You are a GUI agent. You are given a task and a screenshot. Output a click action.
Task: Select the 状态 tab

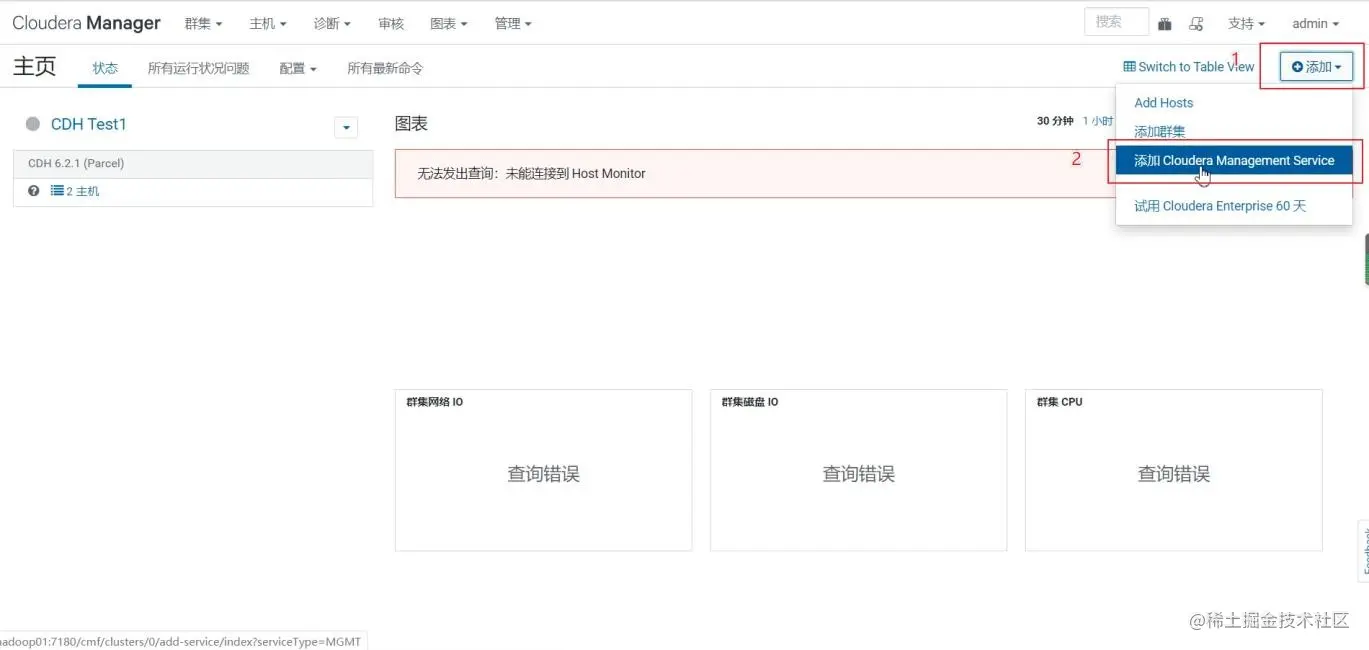click(105, 68)
